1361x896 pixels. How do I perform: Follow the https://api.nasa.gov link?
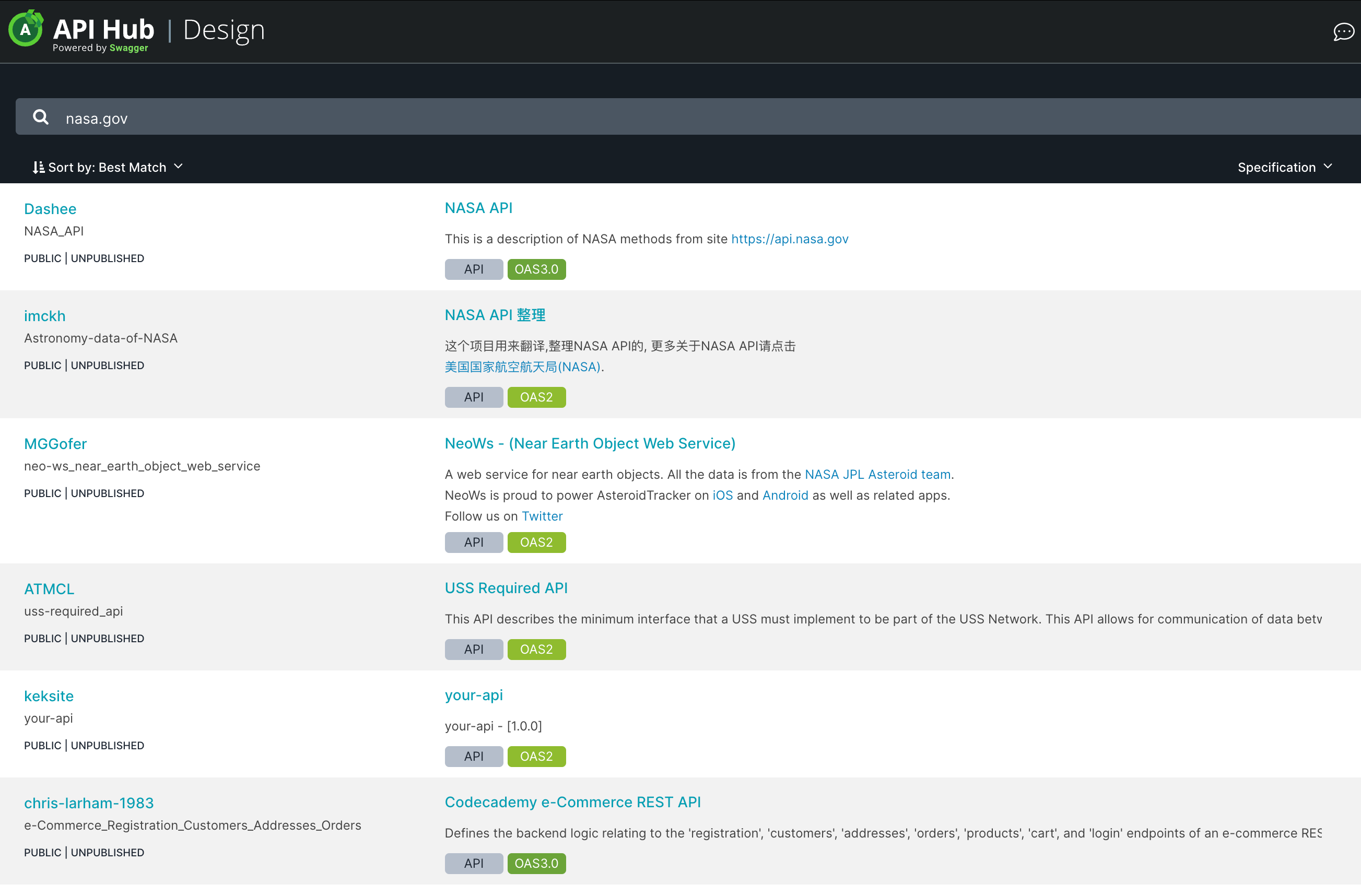(789, 239)
